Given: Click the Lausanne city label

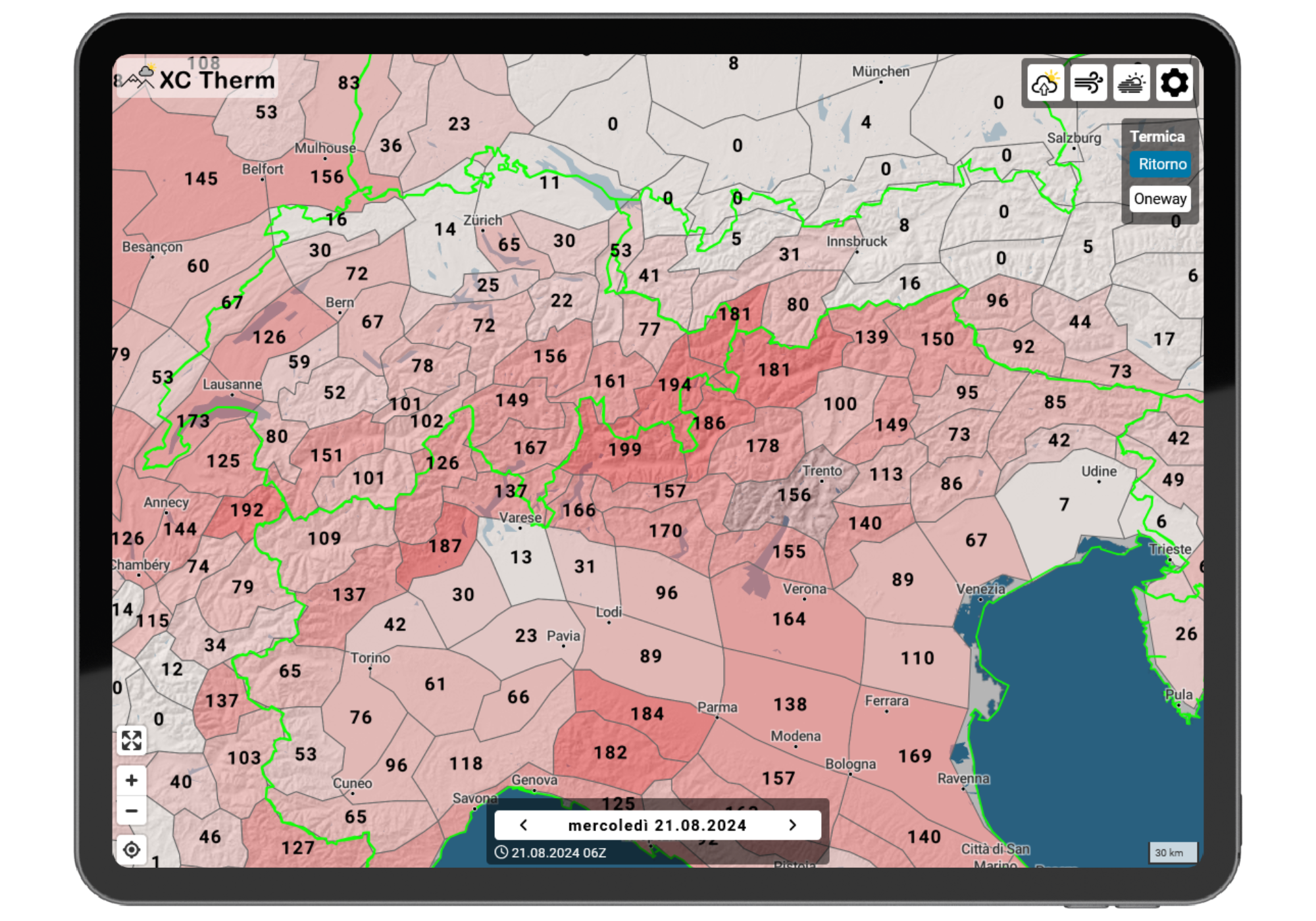Looking at the screenshot, I should point(232,384).
